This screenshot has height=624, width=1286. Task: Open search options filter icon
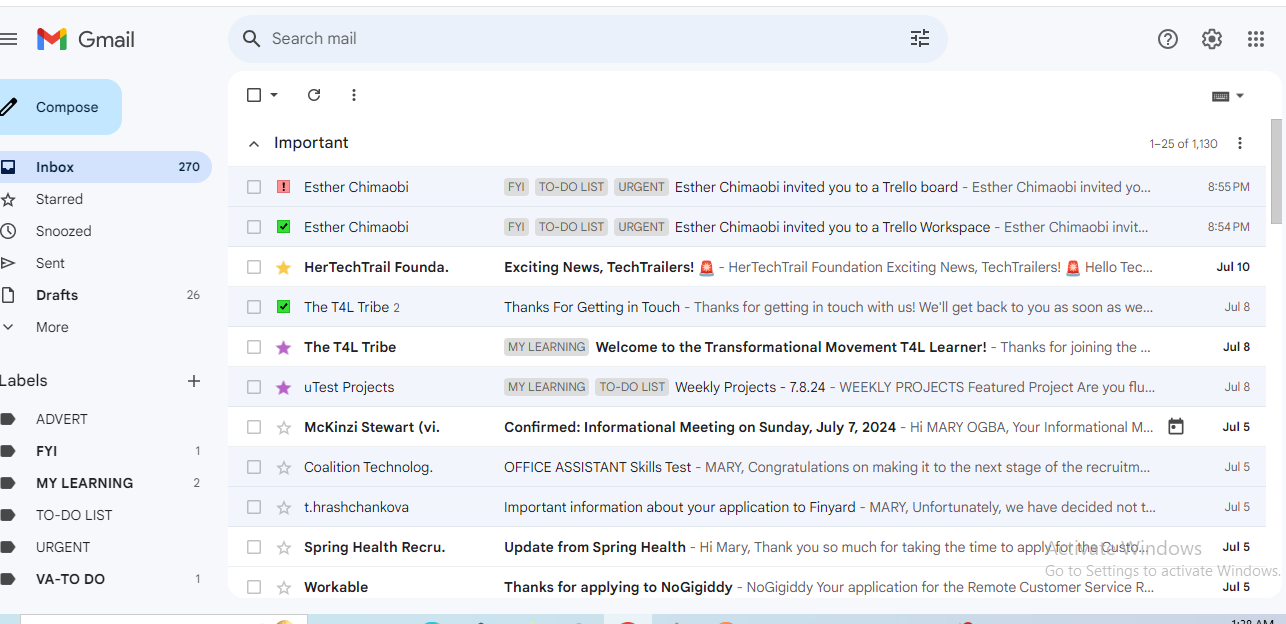tap(920, 38)
